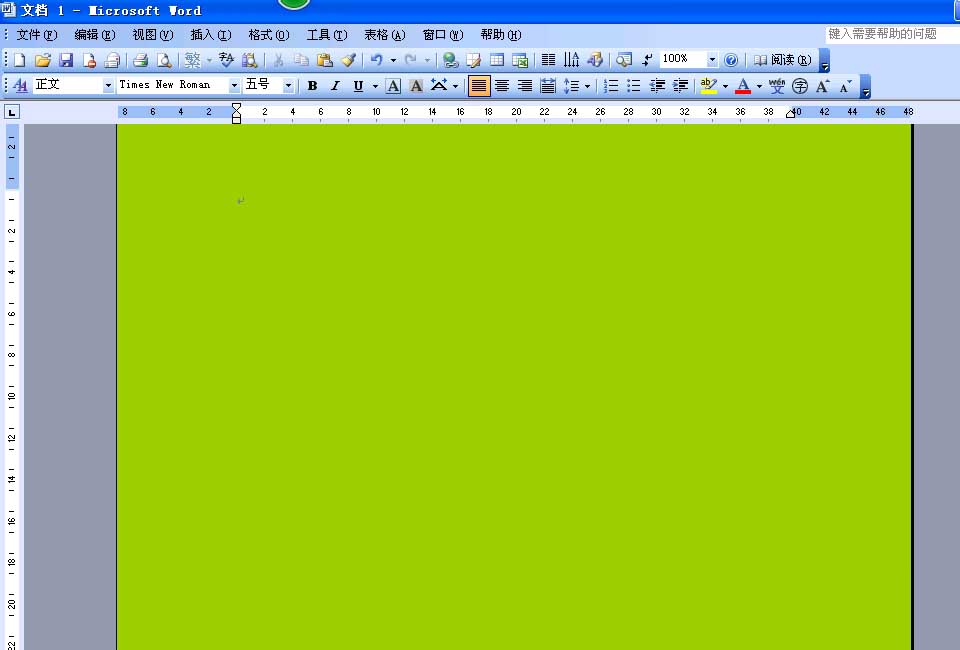Run spelling and grammar check icon
The image size is (960, 650).
click(226, 60)
